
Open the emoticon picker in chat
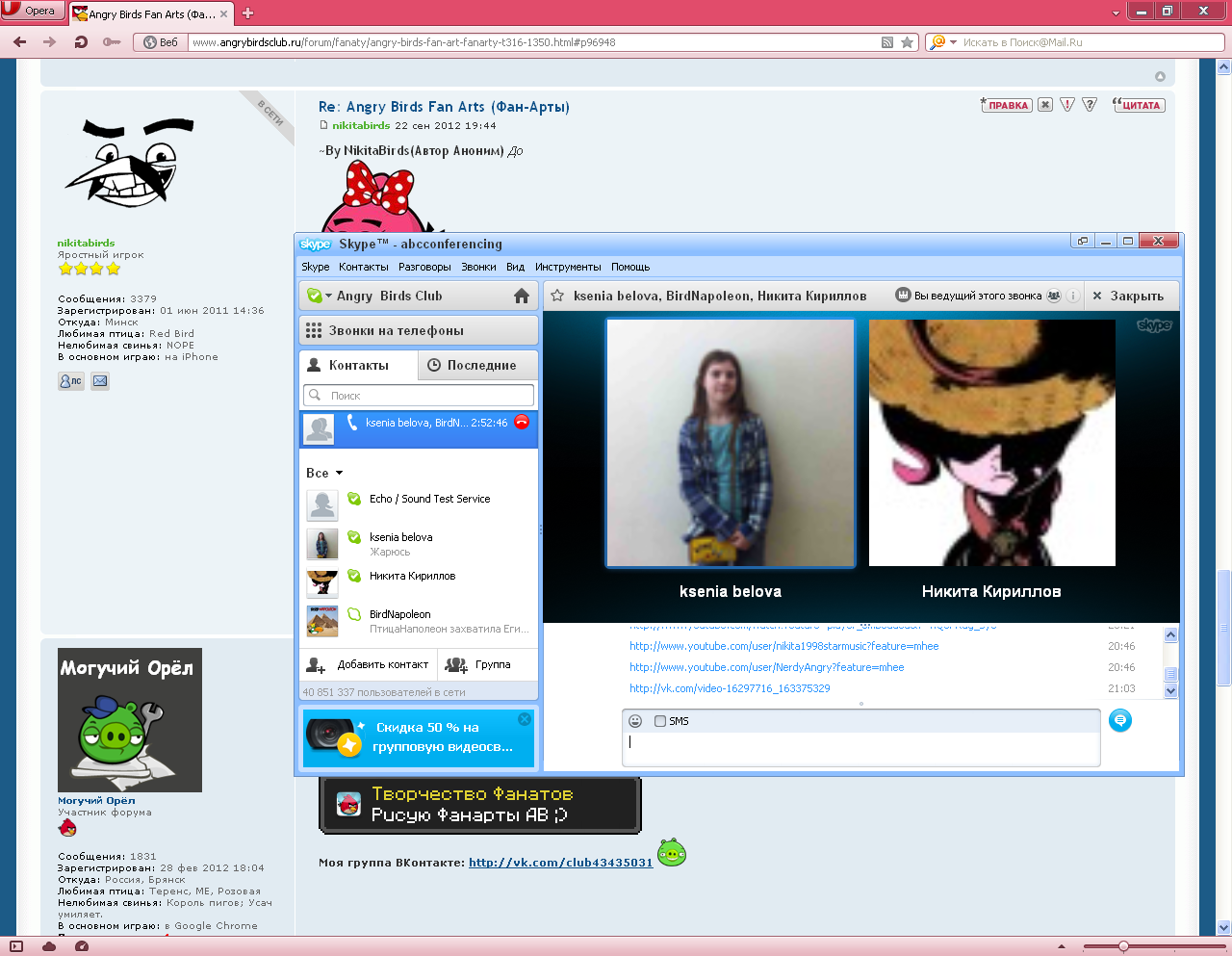click(635, 721)
